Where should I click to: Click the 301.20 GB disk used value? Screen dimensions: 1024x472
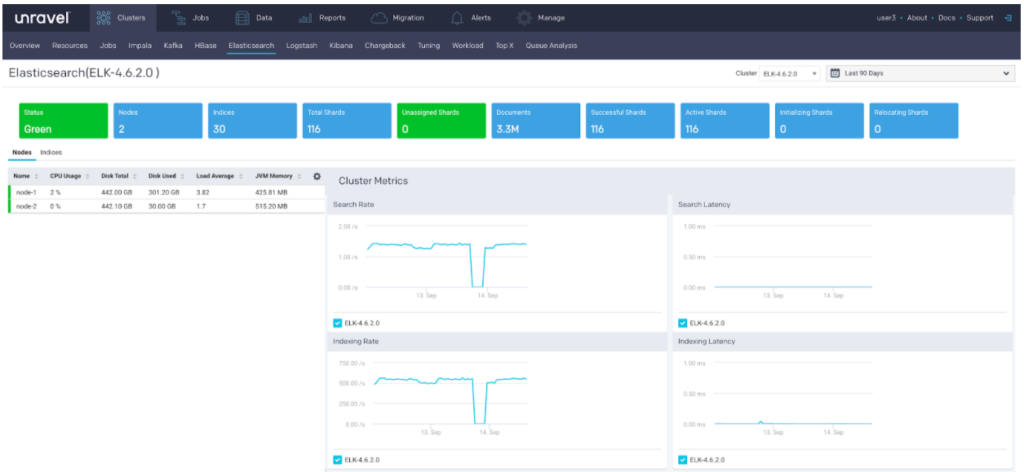tap(162, 193)
